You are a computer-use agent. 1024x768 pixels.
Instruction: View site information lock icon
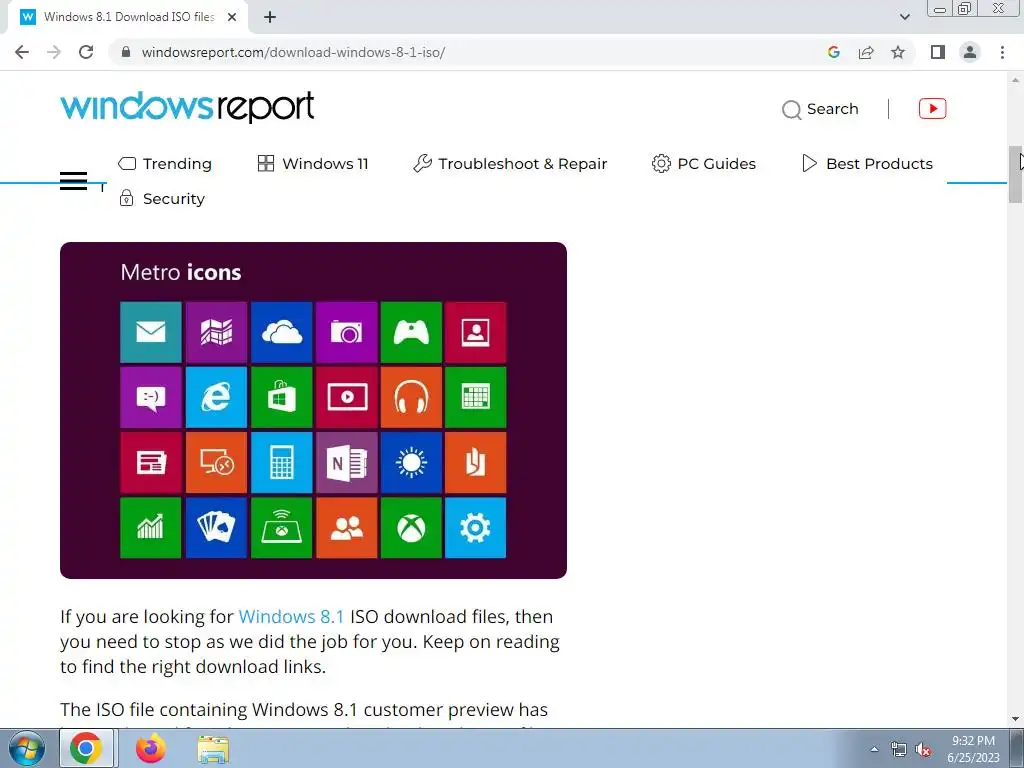pyautogui.click(x=126, y=52)
